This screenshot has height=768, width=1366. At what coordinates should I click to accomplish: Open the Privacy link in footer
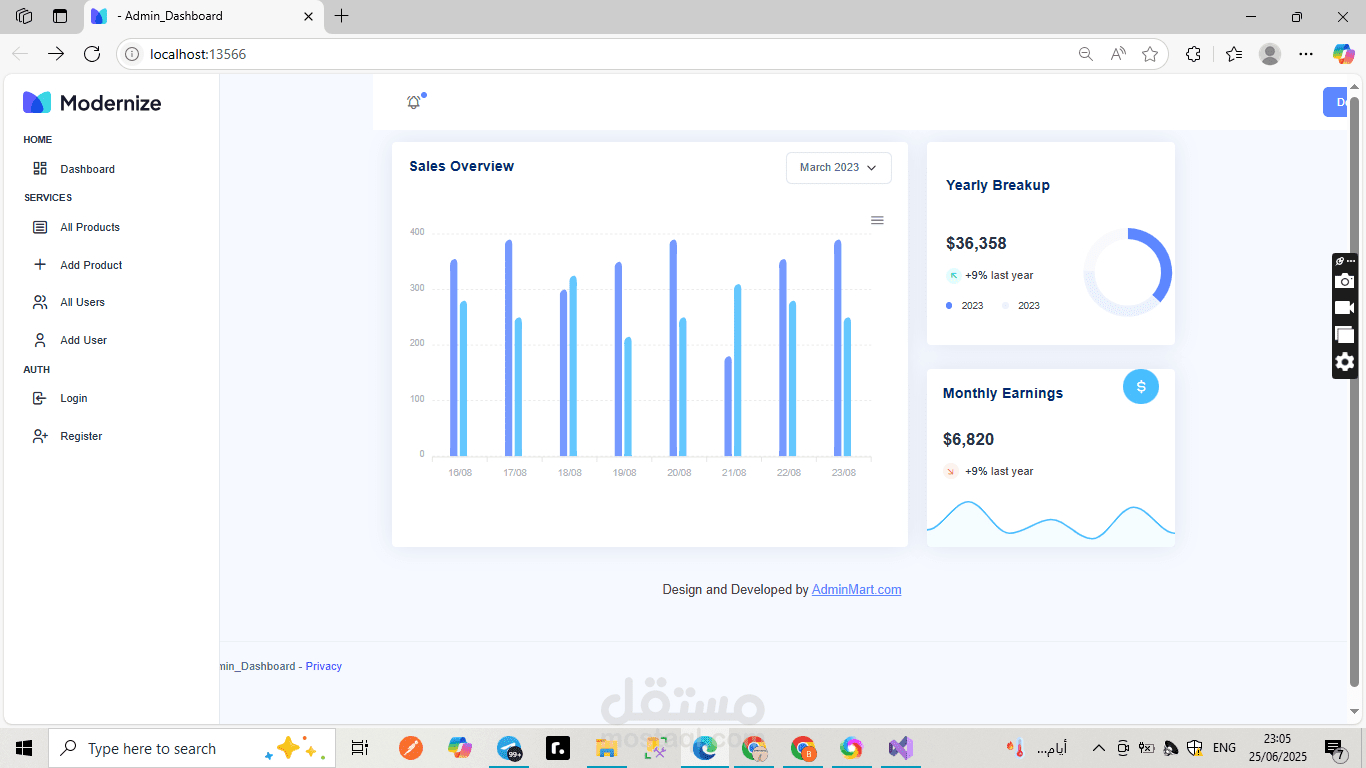click(x=324, y=666)
